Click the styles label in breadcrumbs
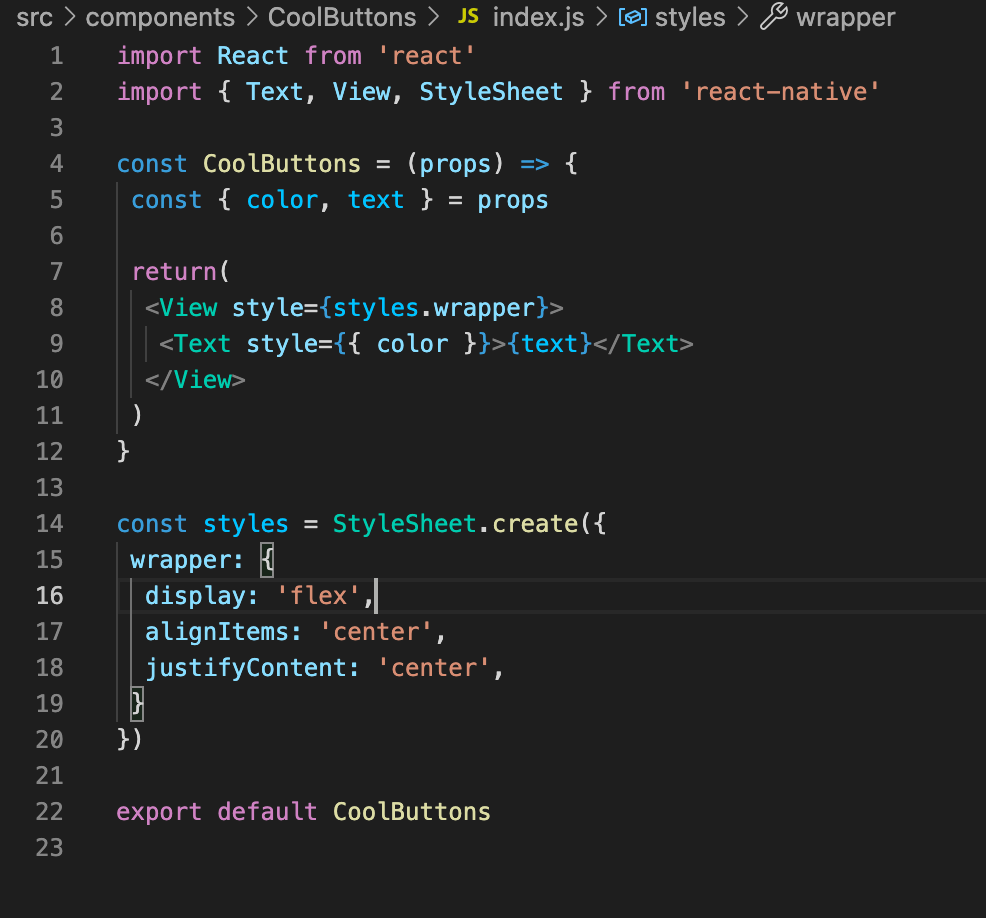This screenshot has height=918, width=986. tap(689, 17)
